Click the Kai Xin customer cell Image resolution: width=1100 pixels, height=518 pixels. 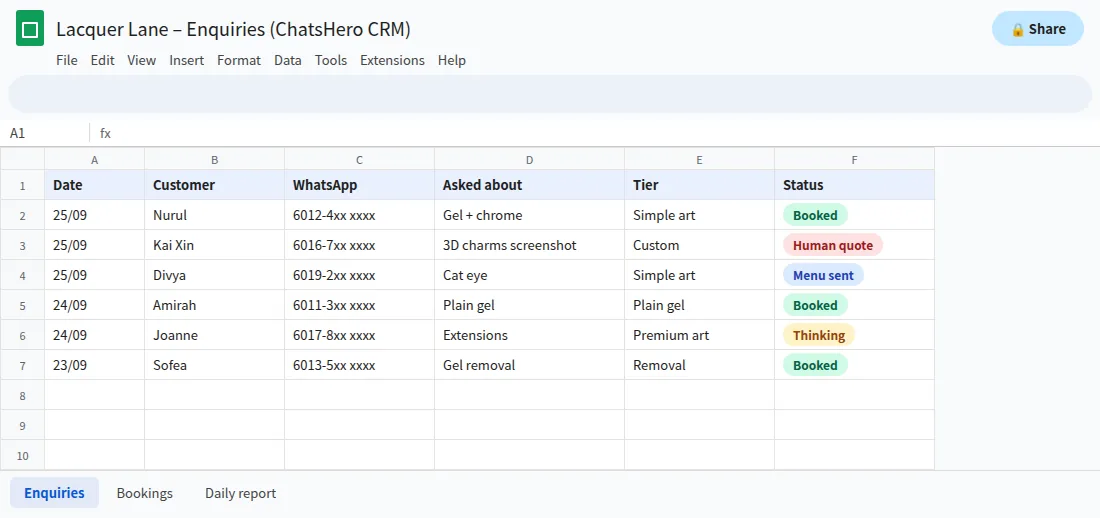pos(215,245)
